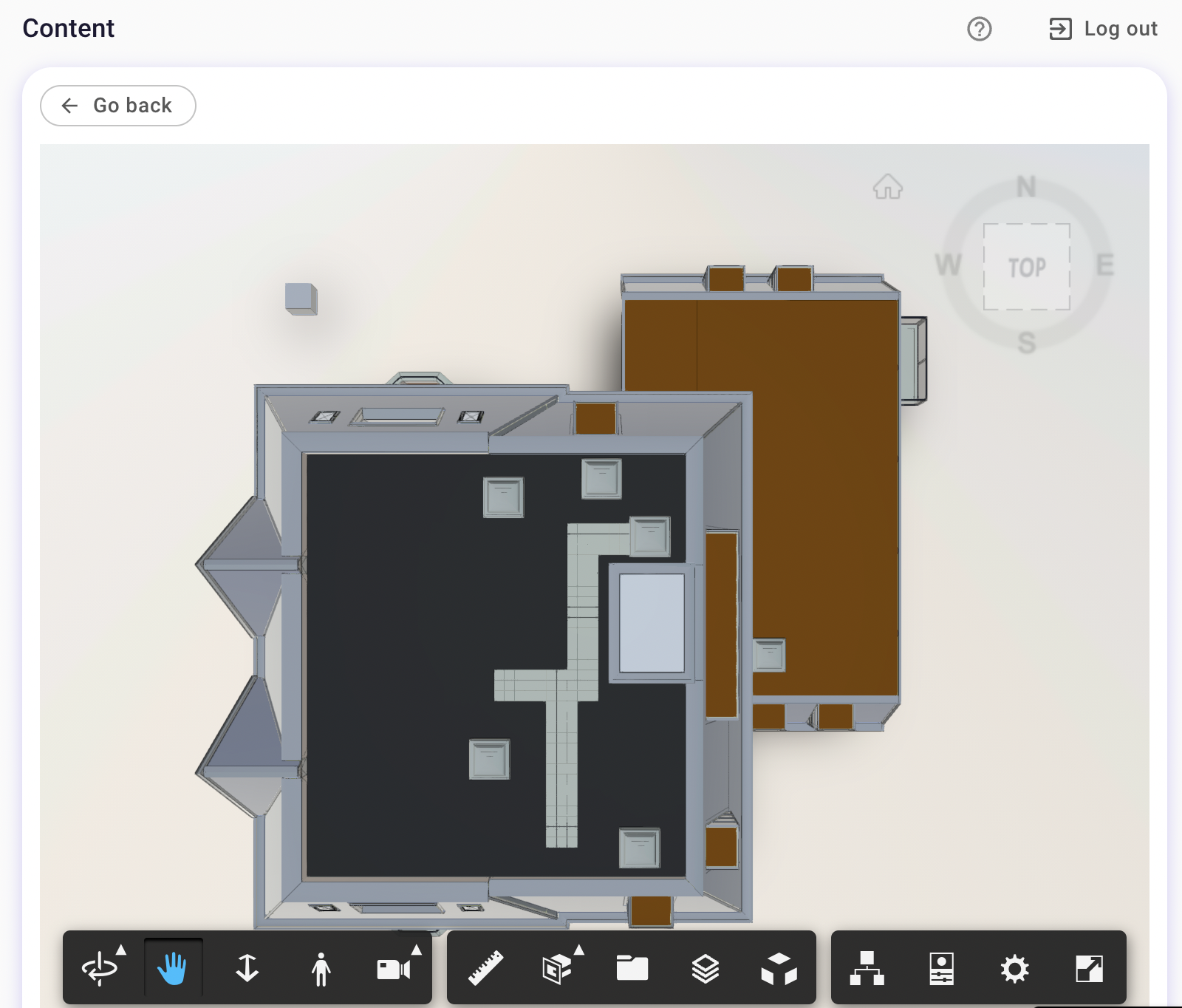This screenshot has height=1008, width=1182.
Task: Open the settings gear panel
Action: click(1015, 970)
